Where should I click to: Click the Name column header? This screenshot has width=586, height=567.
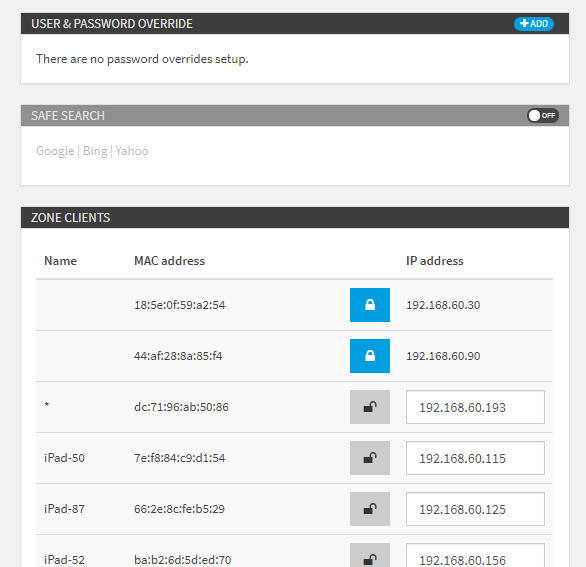[x=60, y=261]
